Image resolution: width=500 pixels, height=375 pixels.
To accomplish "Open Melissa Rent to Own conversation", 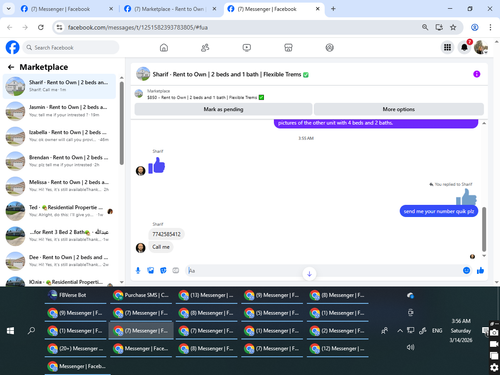I will [x=59, y=186].
